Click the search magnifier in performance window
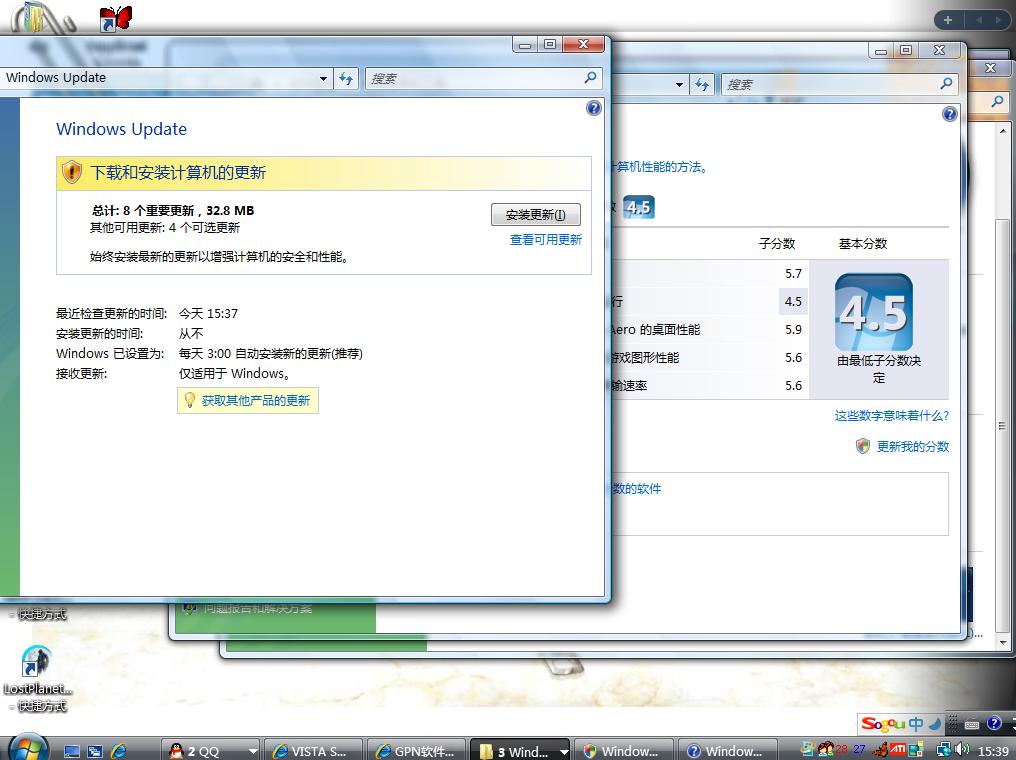 tap(946, 84)
